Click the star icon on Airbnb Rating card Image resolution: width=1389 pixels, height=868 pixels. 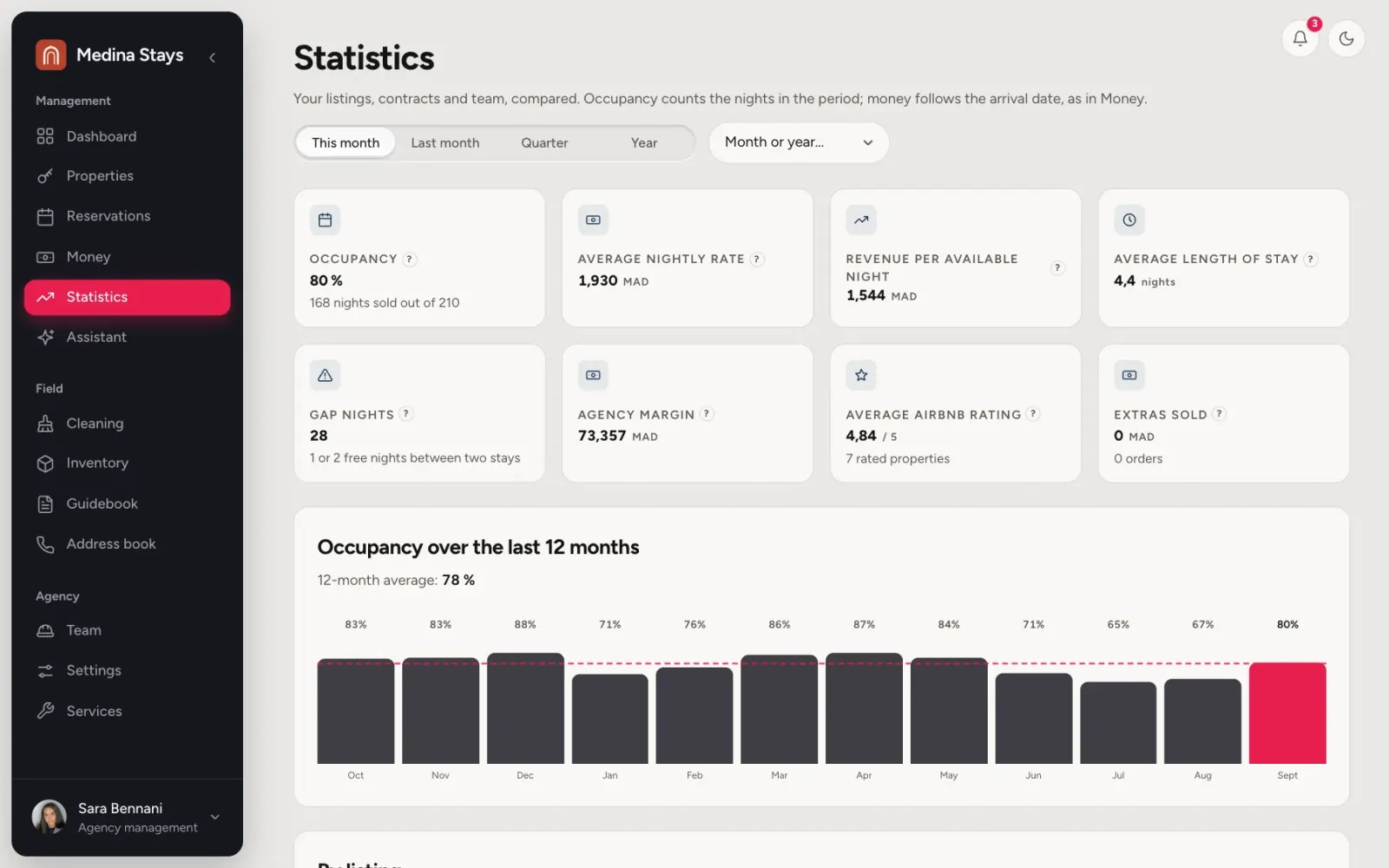click(x=861, y=376)
